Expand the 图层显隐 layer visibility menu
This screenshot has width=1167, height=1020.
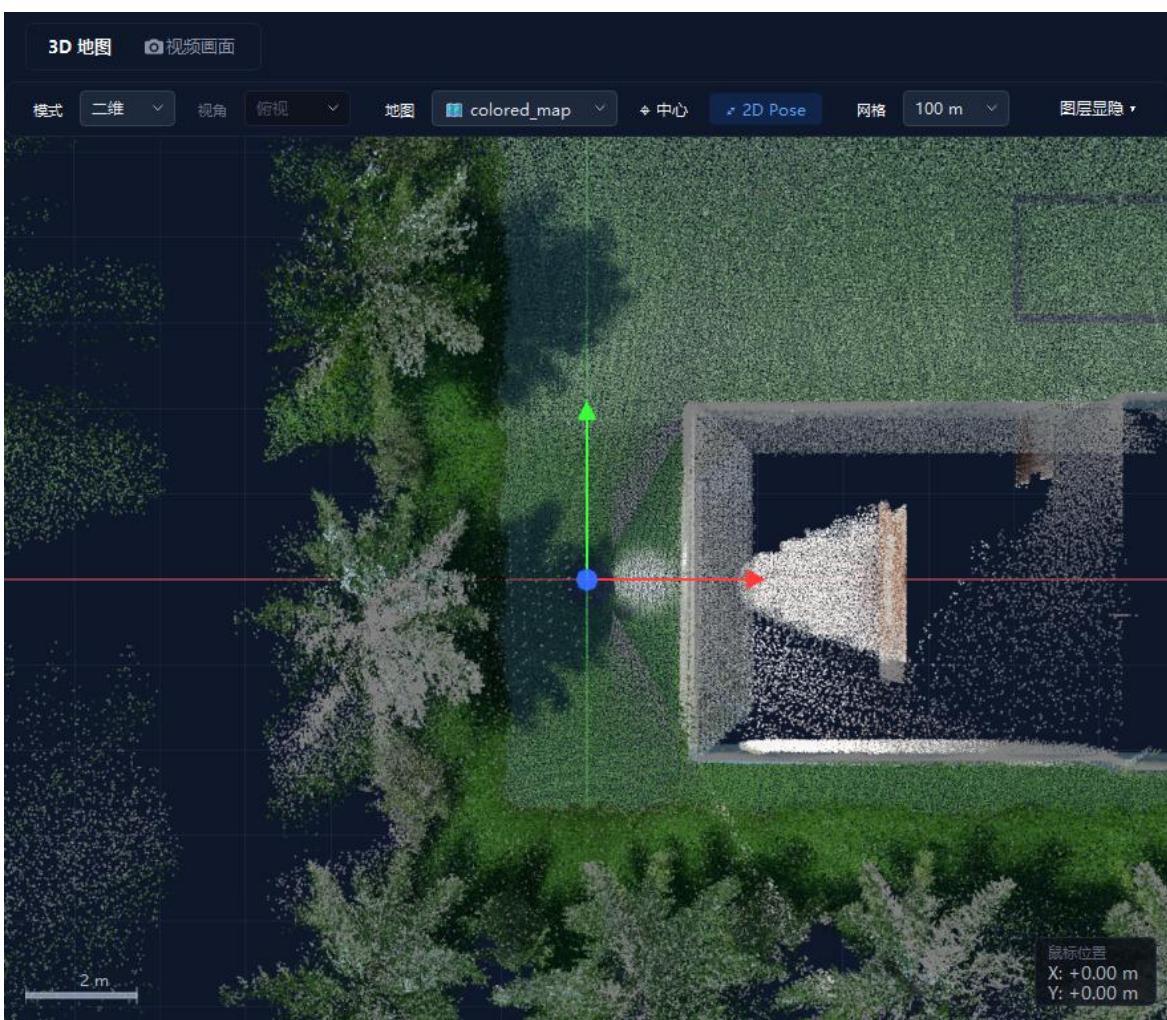tap(1097, 109)
